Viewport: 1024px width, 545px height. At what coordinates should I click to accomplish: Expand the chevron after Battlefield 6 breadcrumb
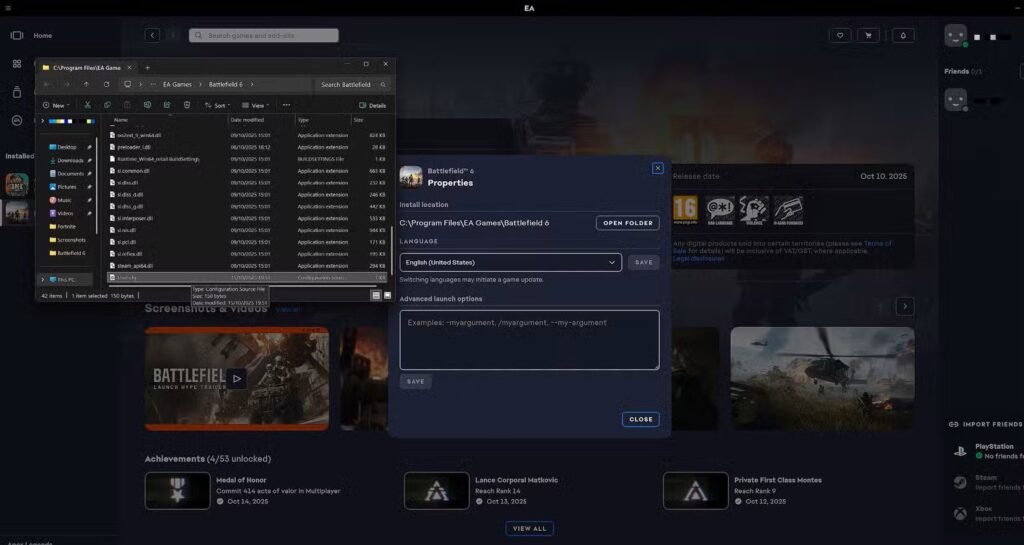[251, 84]
